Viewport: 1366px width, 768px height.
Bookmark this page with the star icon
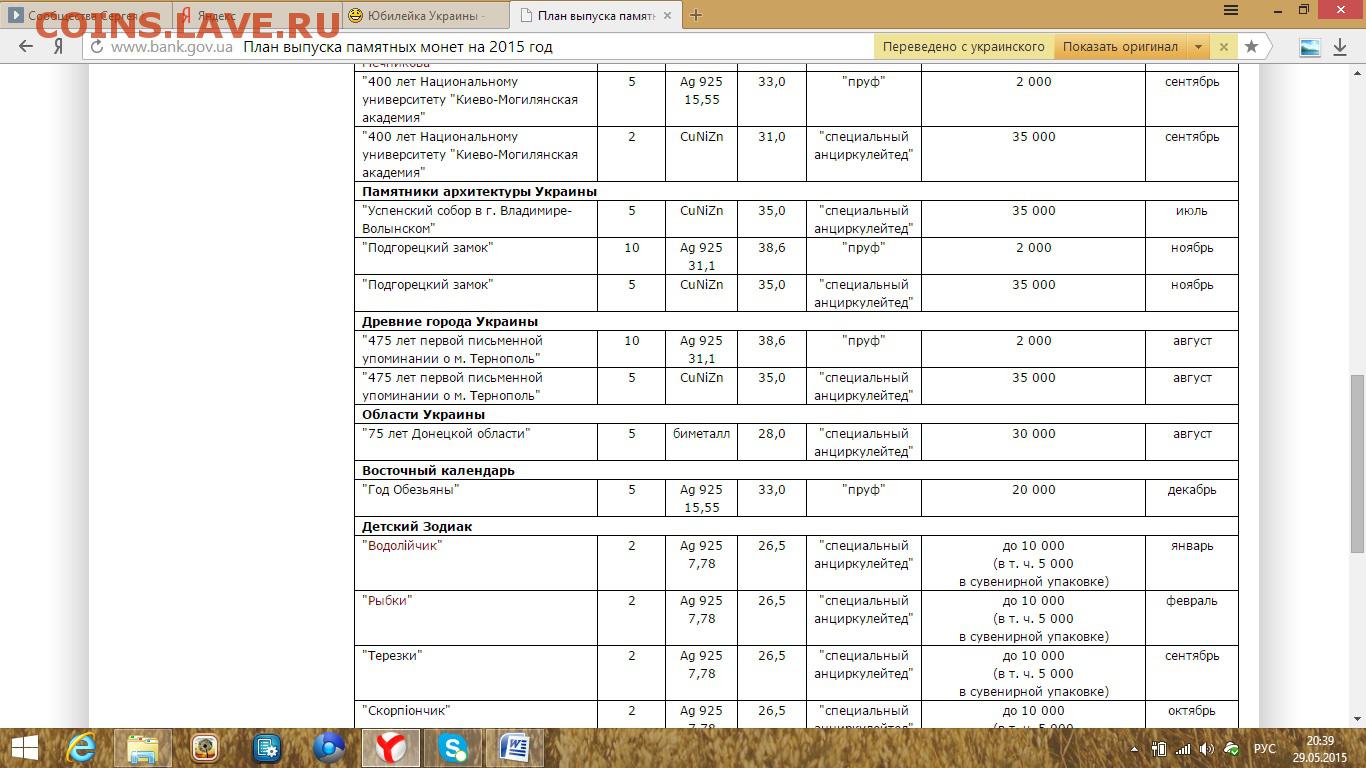point(1251,47)
